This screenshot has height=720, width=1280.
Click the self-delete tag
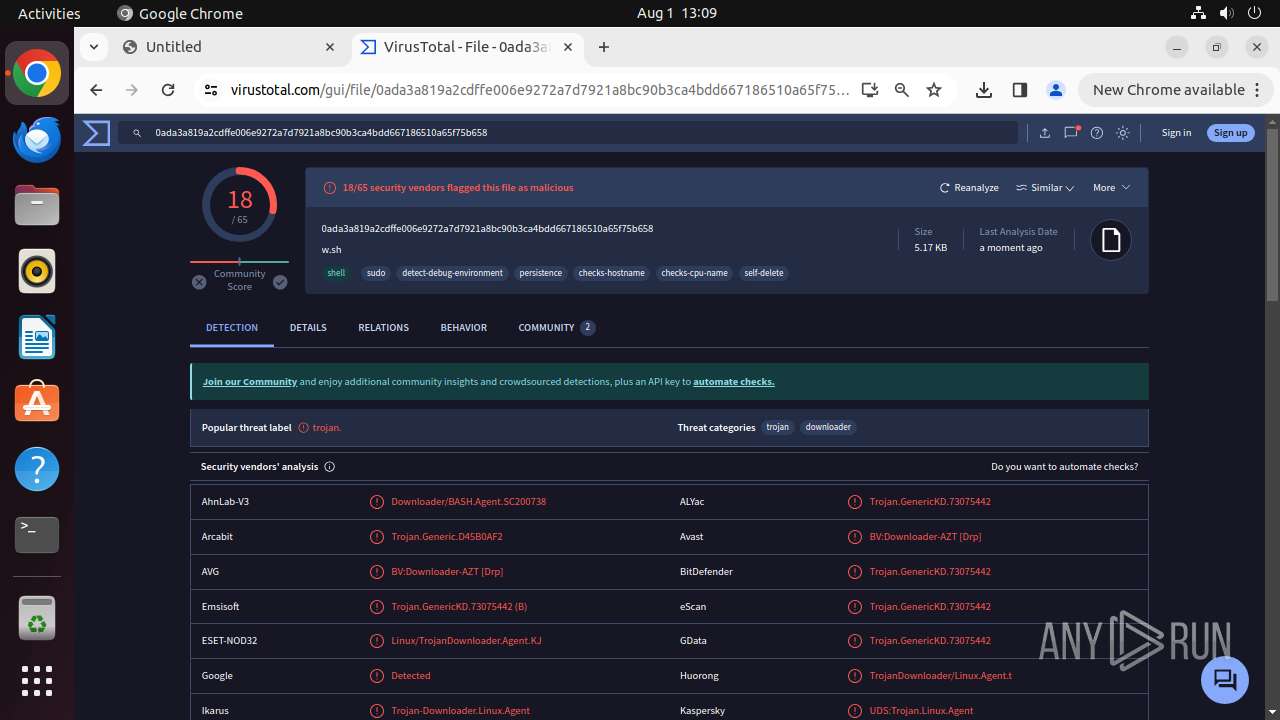coord(764,273)
